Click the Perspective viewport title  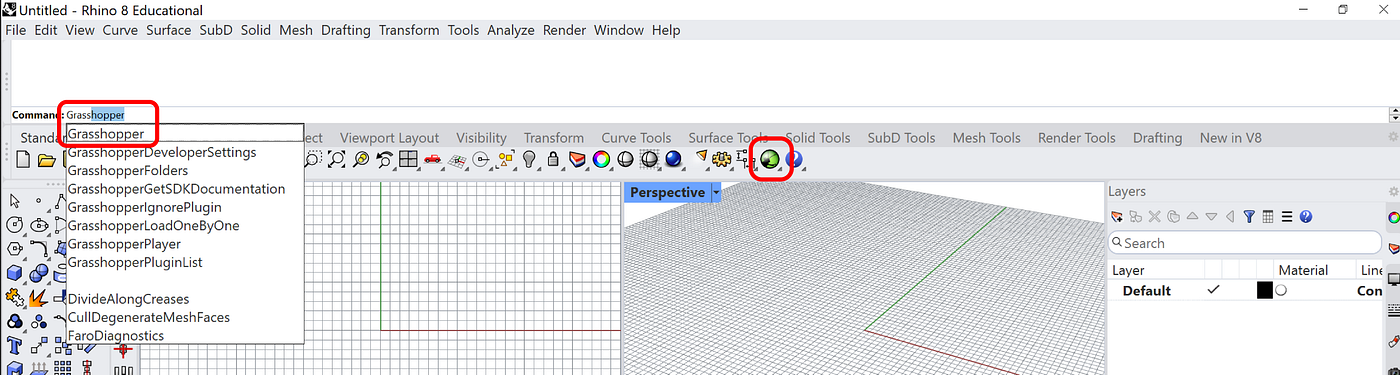667,192
